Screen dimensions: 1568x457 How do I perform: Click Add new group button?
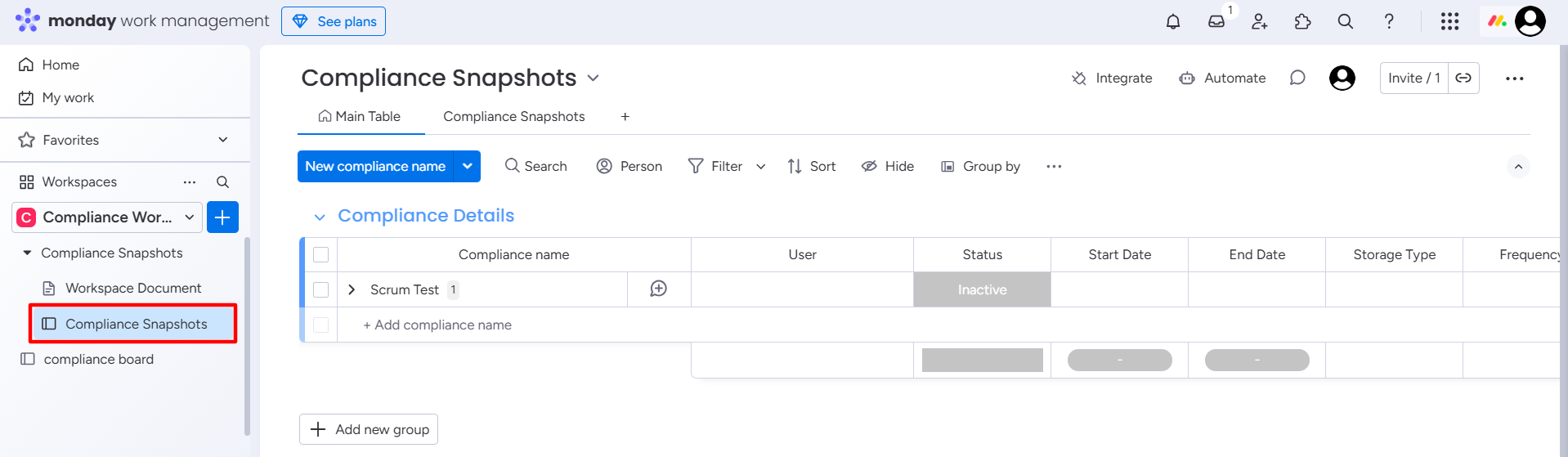[369, 429]
